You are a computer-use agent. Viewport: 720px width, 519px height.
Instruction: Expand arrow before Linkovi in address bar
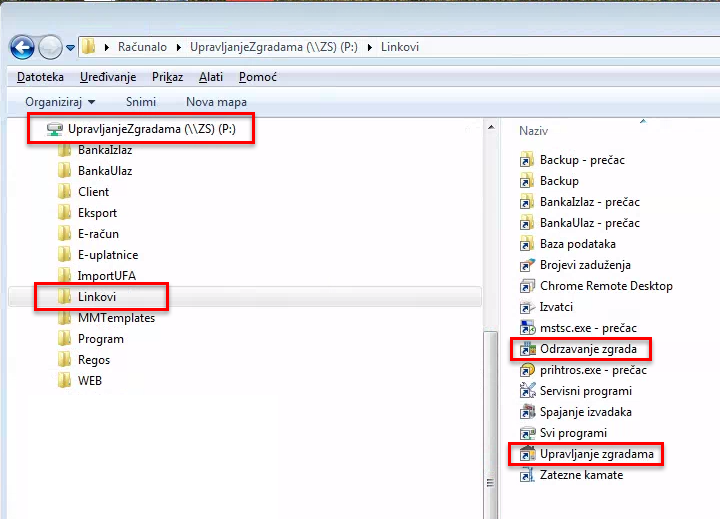coord(370,47)
